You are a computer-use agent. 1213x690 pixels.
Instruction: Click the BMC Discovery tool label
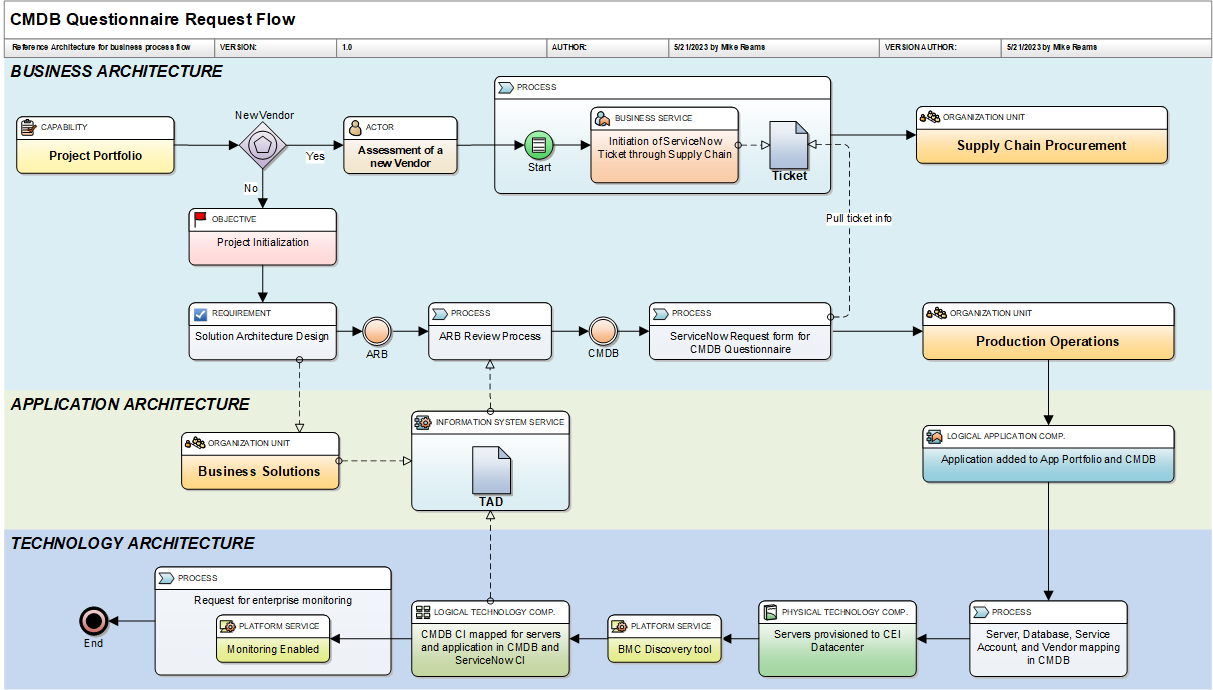664,648
